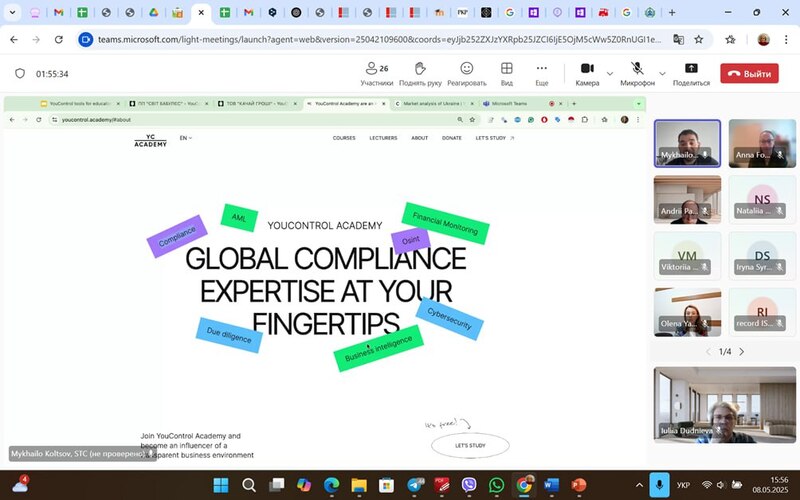This screenshot has width=800, height=500.
Task: Toggle the Микрофон mute
Action: [637, 74]
